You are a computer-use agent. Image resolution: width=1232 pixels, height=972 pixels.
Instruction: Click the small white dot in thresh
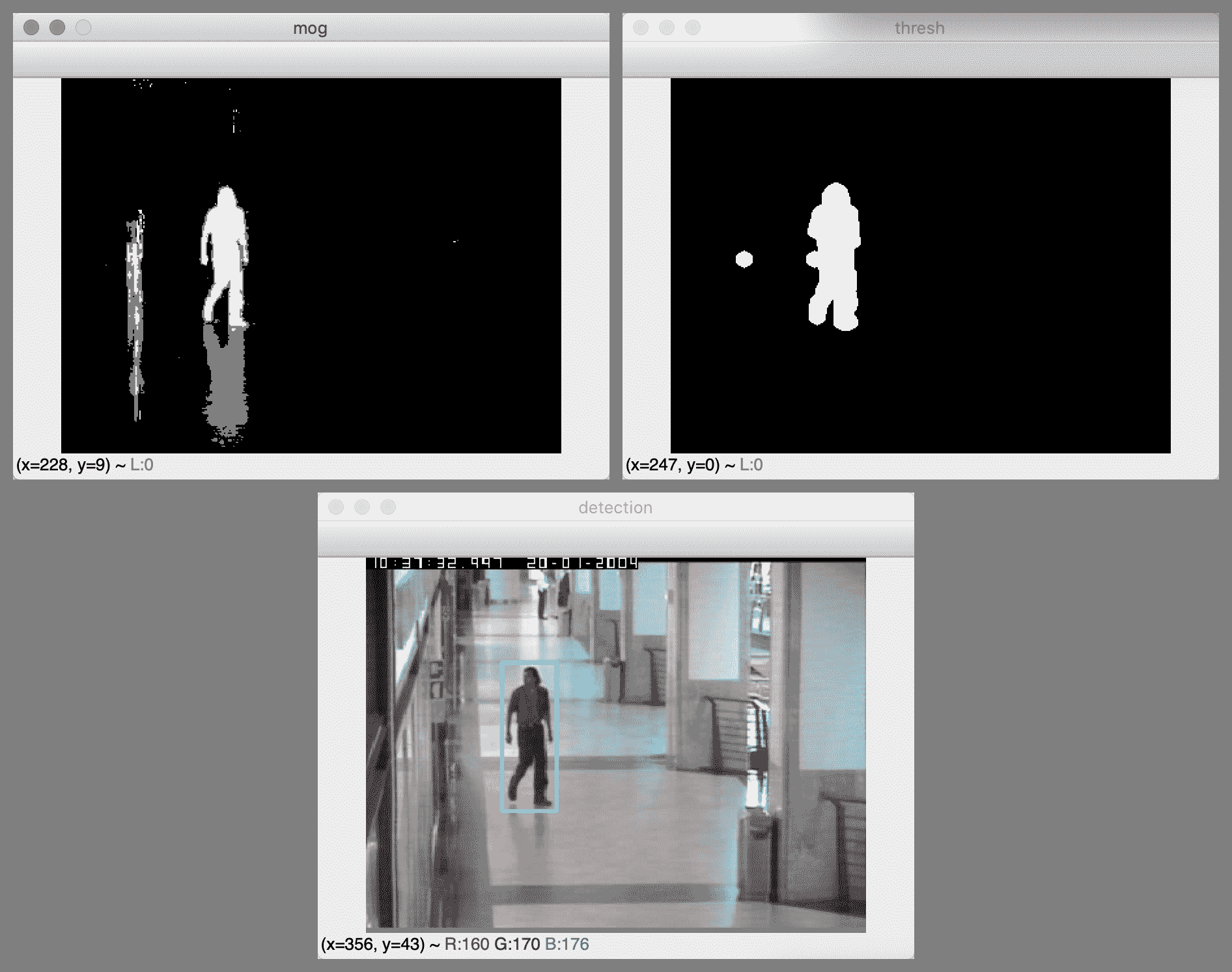744,259
